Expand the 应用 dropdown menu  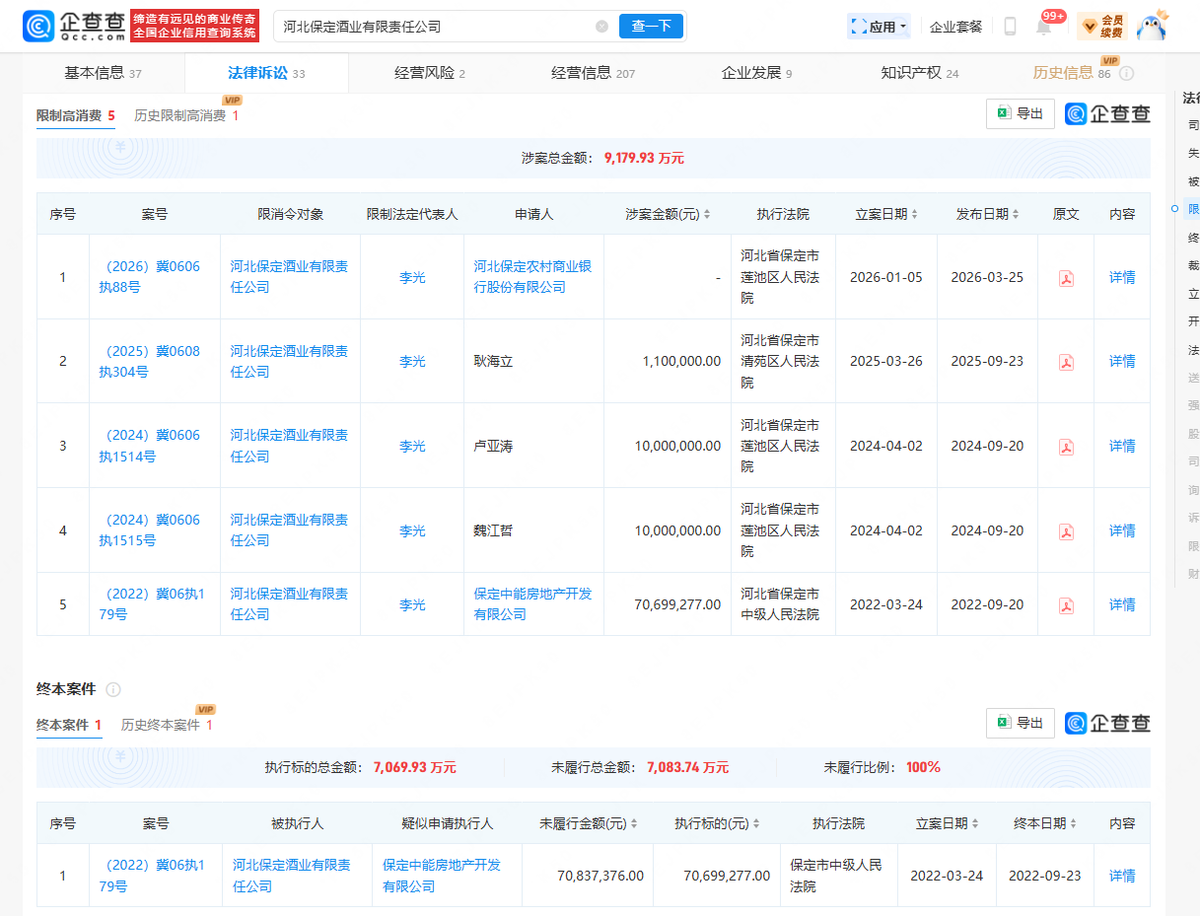pyautogui.click(x=879, y=27)
